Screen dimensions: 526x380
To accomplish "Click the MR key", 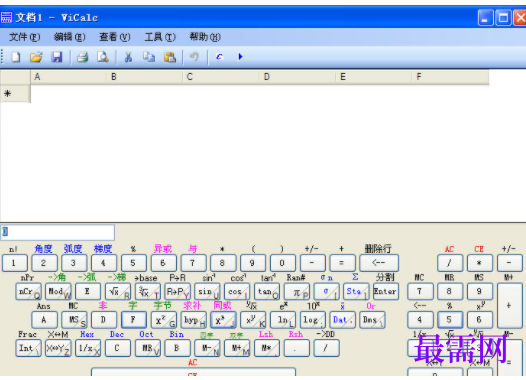I will [x=147, y=348].
